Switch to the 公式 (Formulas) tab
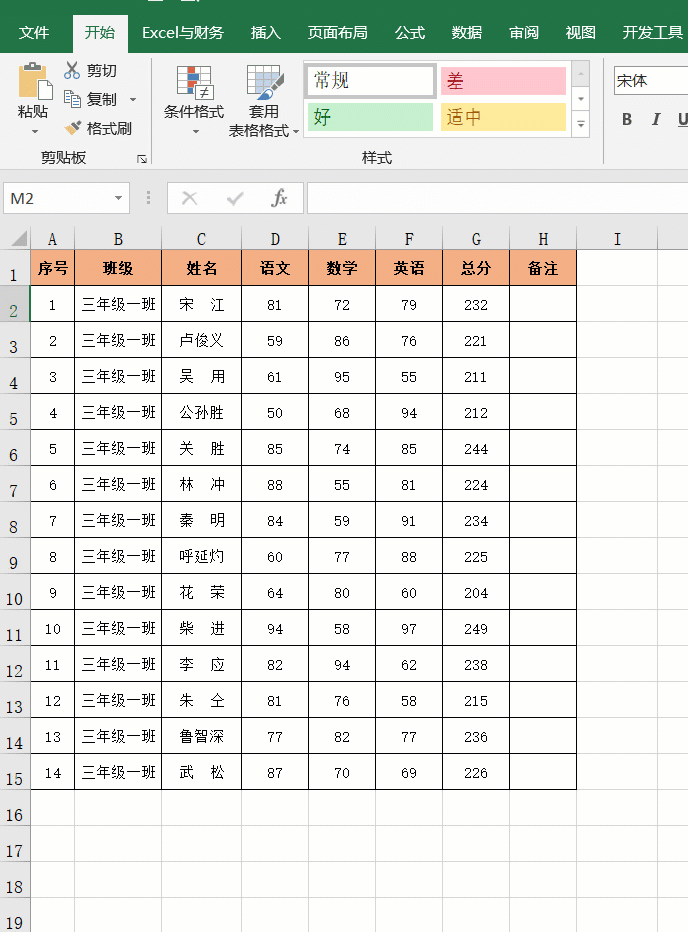This screenshot has height=932, width=688. [410, 33]
